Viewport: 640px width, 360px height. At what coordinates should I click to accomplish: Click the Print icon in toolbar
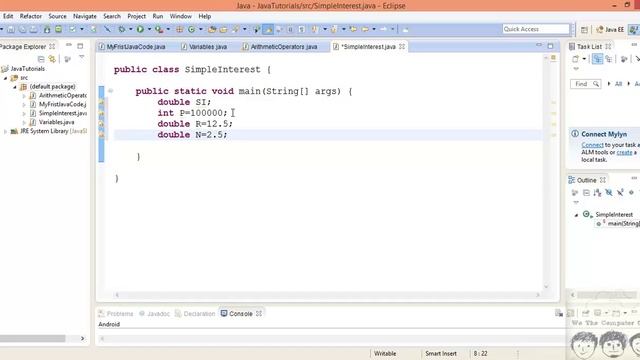34,29
